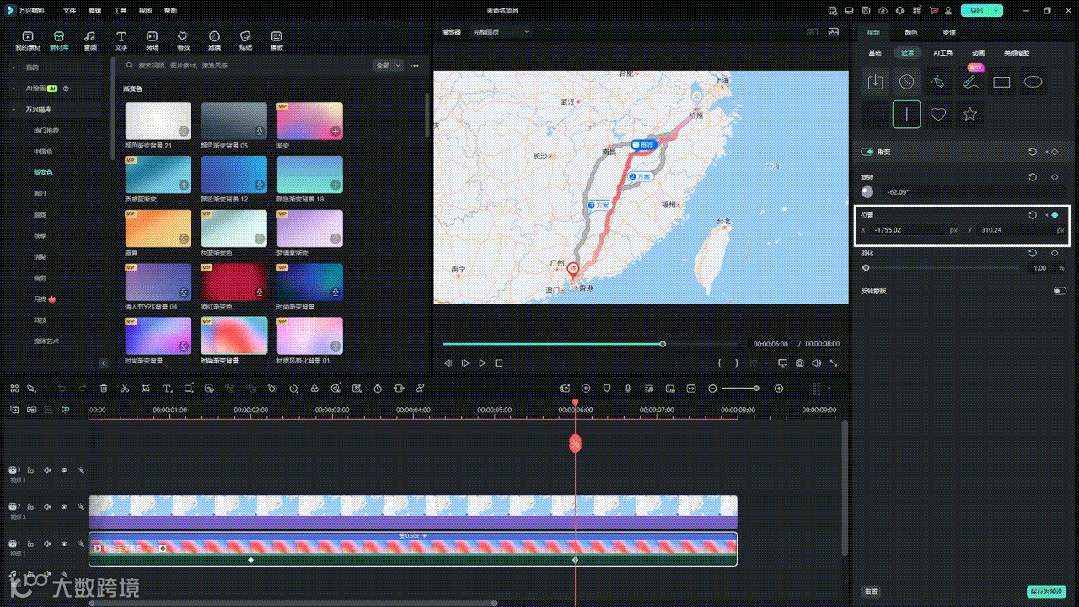Image resolution: width=1079 pixels, height=607 pixels.
Task: Open fullscreen preview with the expand icon
Action: click(833, 363)
